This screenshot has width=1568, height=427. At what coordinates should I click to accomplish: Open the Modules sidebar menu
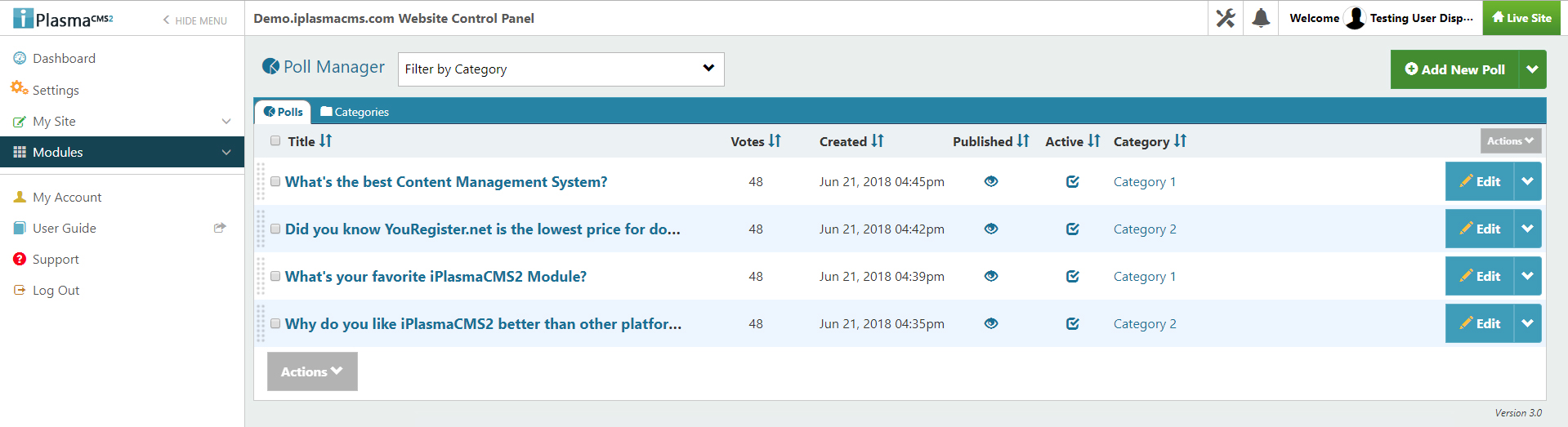[122, 152]
